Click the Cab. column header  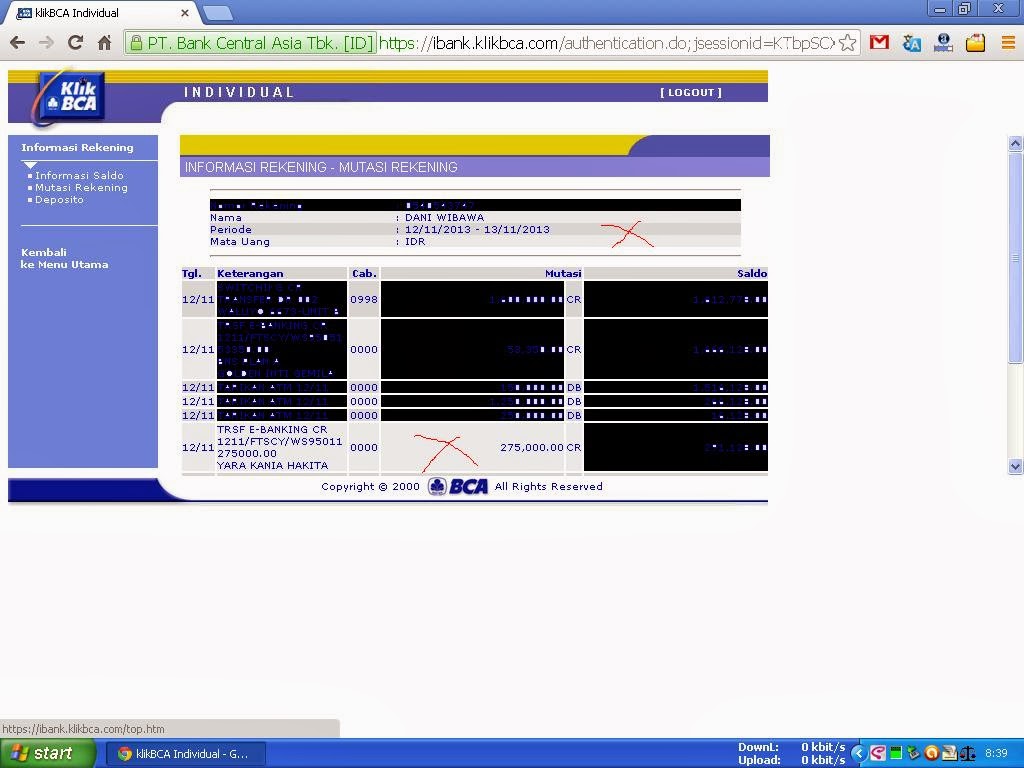[x=364, y=274]
